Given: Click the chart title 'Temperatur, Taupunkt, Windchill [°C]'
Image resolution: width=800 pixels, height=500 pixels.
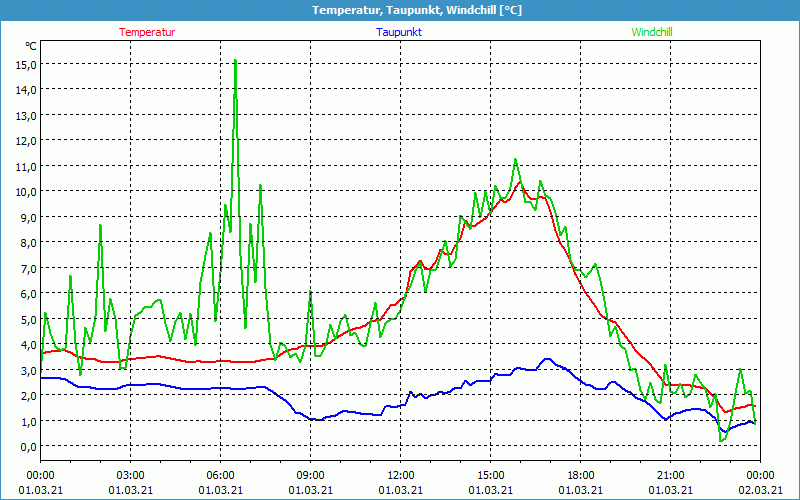Looking at the screenshot, I should tap(417, 10).
